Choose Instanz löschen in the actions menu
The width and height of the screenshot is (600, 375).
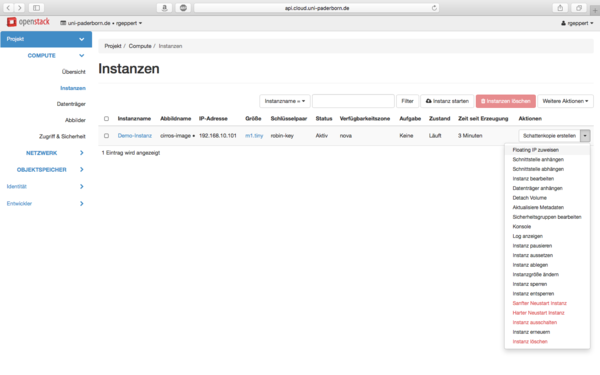click(x=548, y=341)
